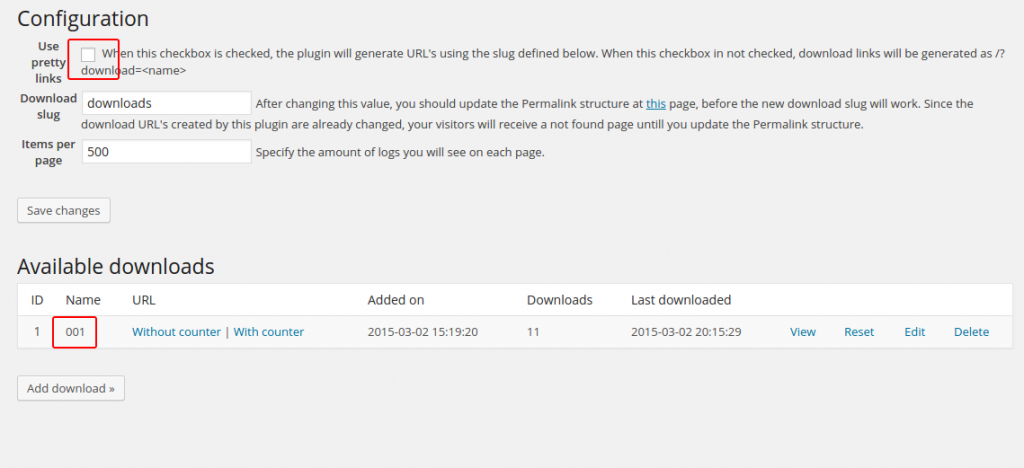The image size is (1024, 468).
Task: Click the URL column header
Action: [x=144, y=300]
